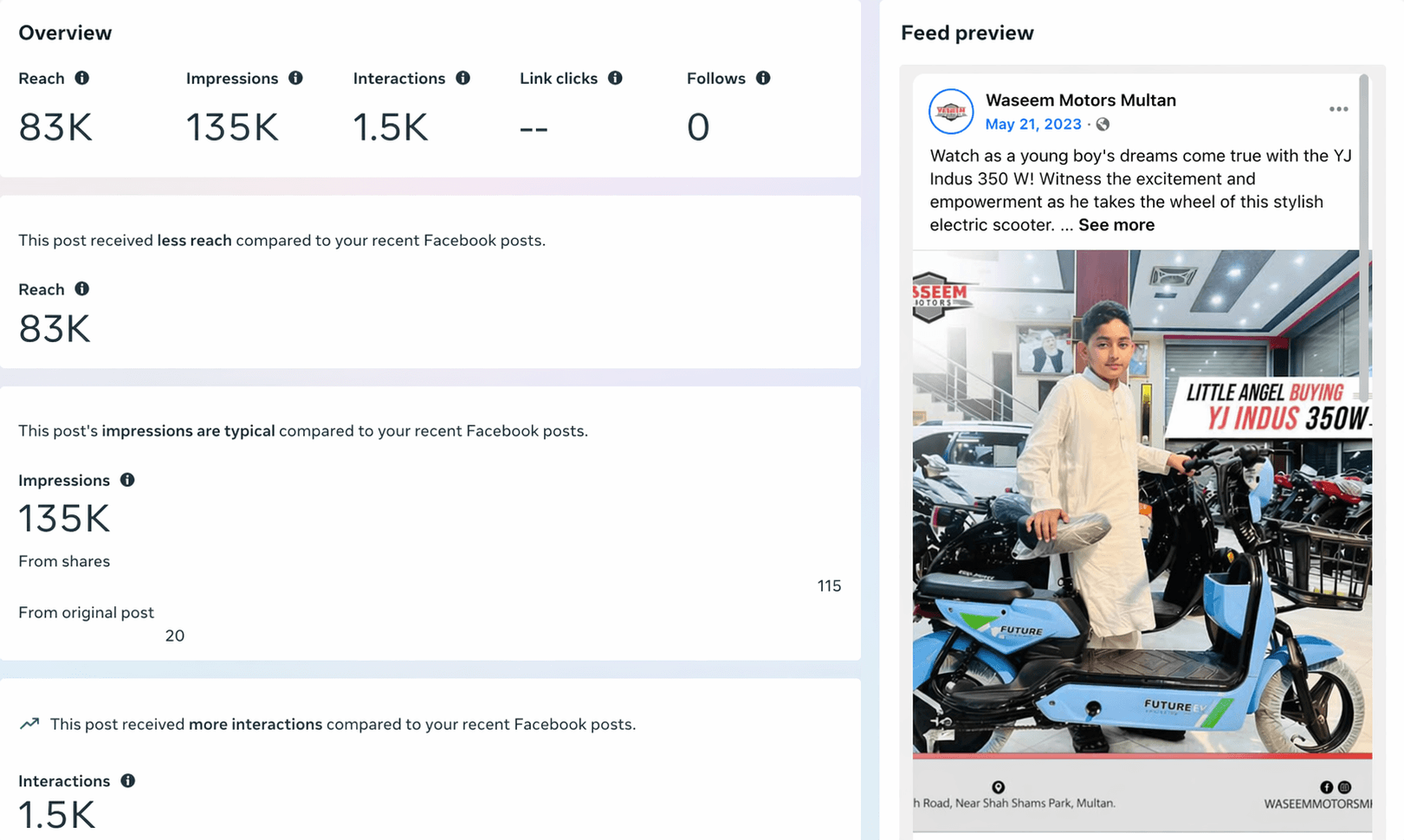
Task: Click the 1.5K value in the bottom Interactions section
Action: [56, 815]
